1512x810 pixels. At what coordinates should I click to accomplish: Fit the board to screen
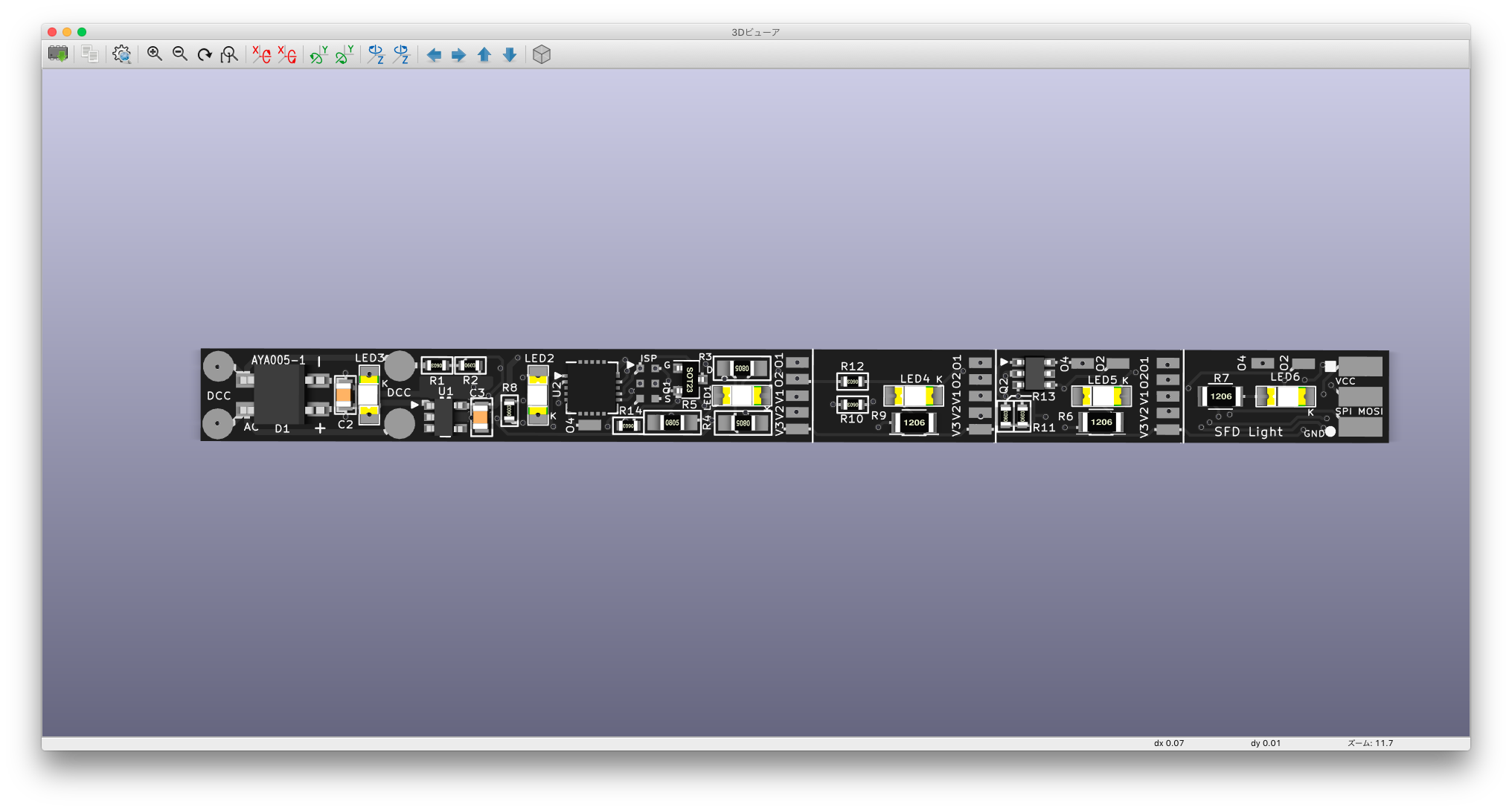(x=229, y=54)
